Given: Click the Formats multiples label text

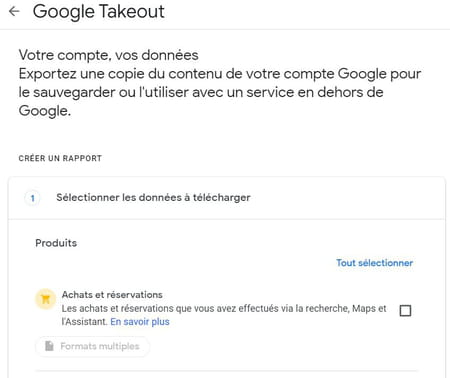Looking at the screenshot, I should (x=100, y=346).
